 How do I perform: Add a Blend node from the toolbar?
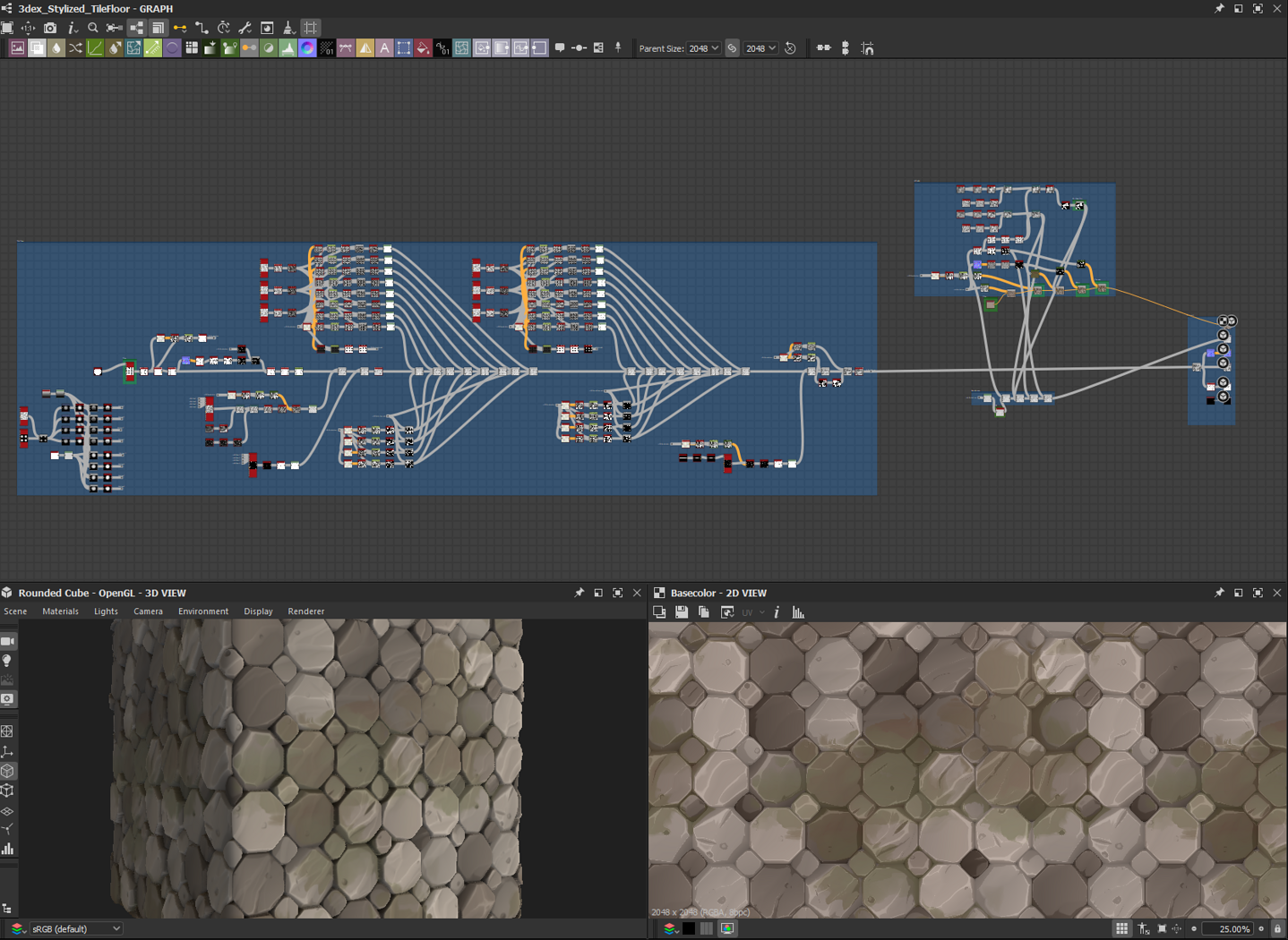coord(37,48)
